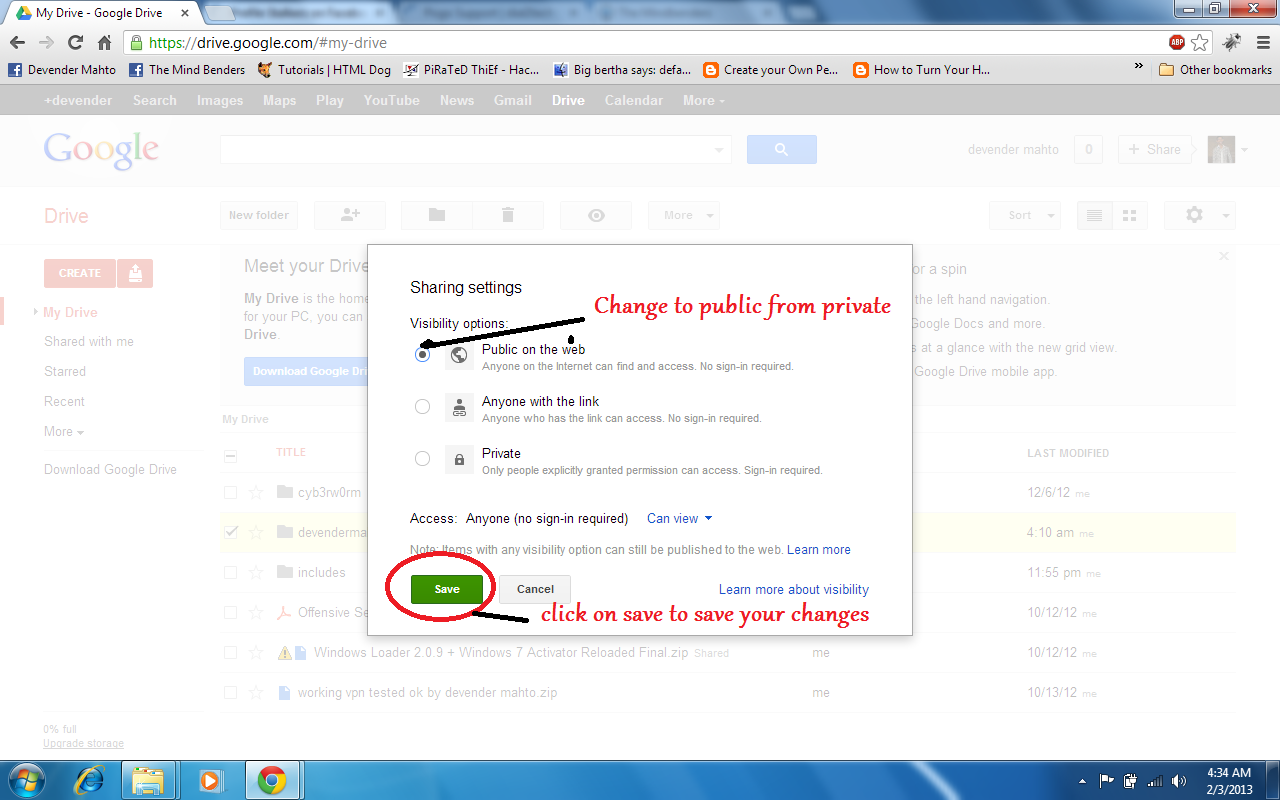Click the Chrome address bar
1280x800 pixels.
click(640, 43)
